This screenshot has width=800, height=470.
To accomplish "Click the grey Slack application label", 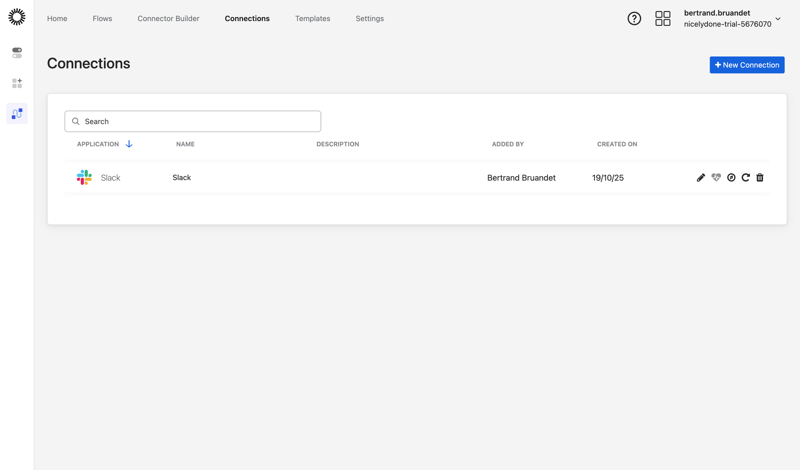I will tap(110, 178).
